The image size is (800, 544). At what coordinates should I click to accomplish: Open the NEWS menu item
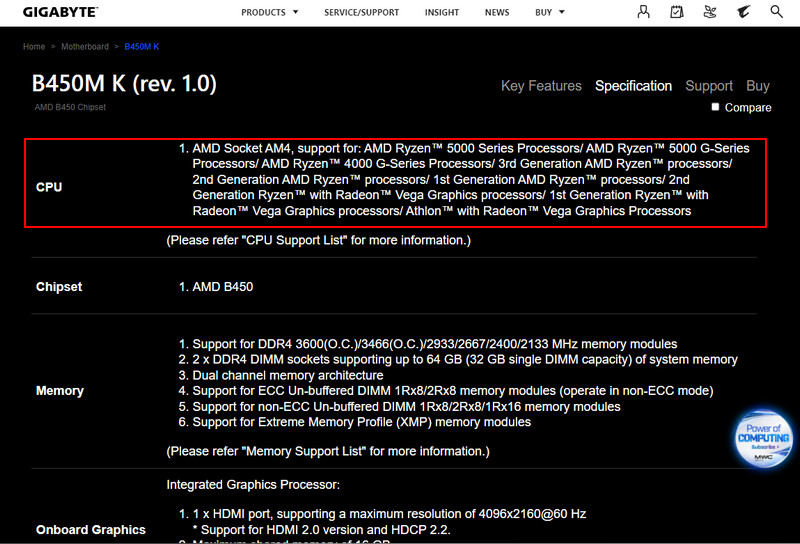point(497,12)
